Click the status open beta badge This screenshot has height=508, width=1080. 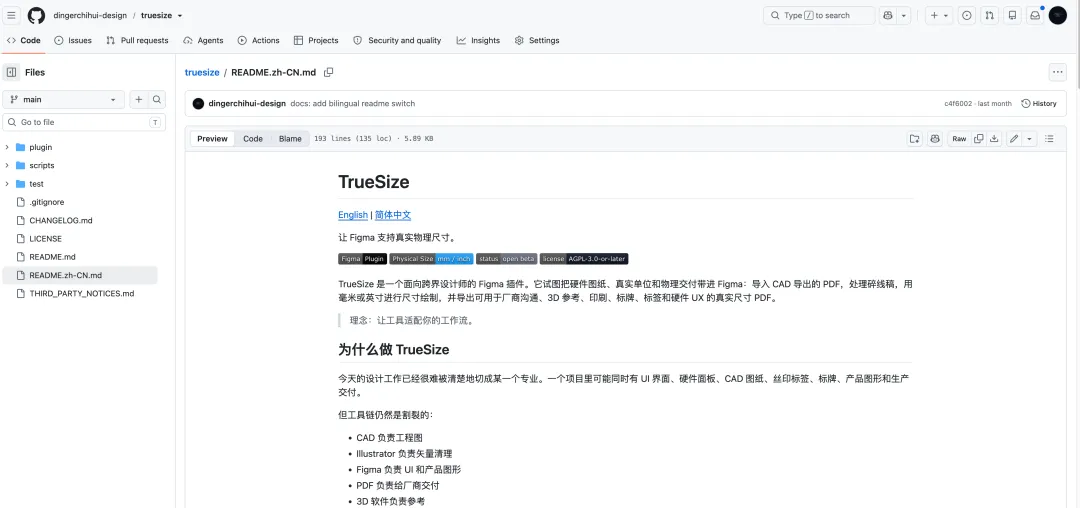pos(507,259)
